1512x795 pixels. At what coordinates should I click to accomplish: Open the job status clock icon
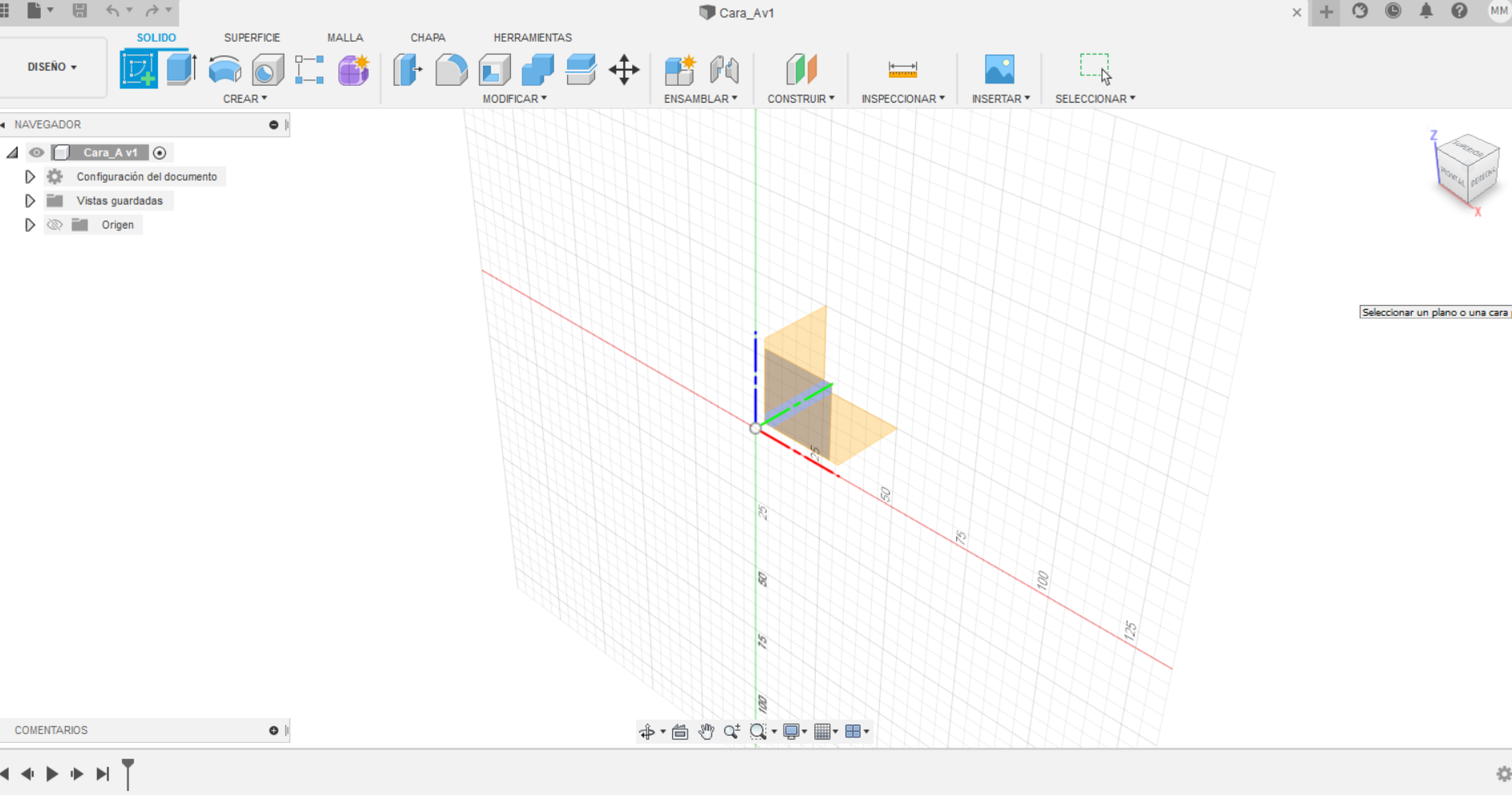[x=1393, y=11]
